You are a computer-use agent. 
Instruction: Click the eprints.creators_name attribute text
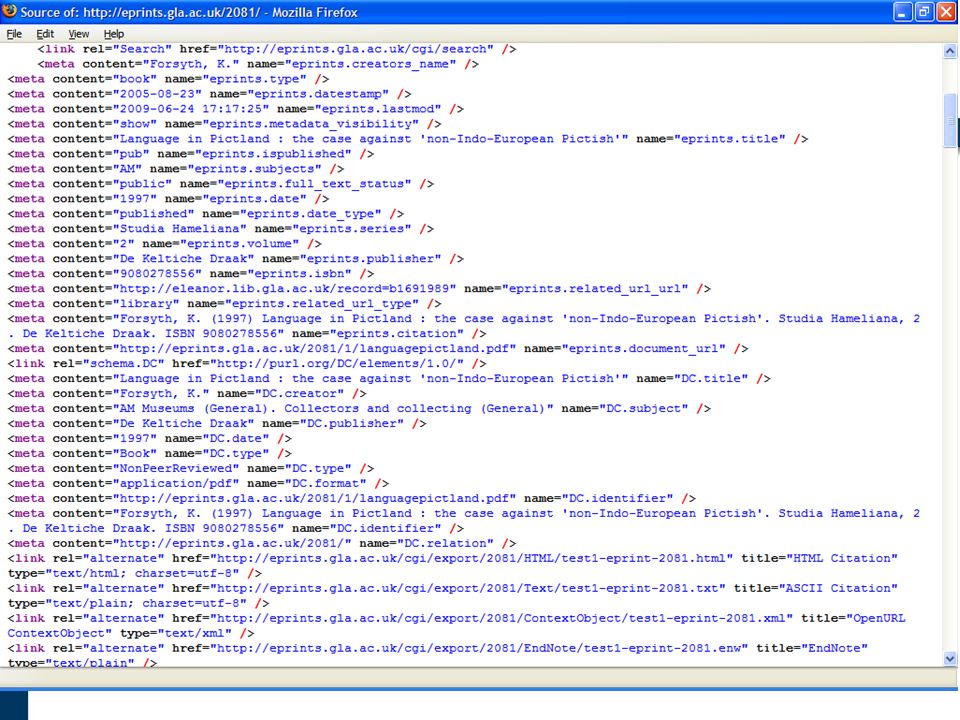370,64
